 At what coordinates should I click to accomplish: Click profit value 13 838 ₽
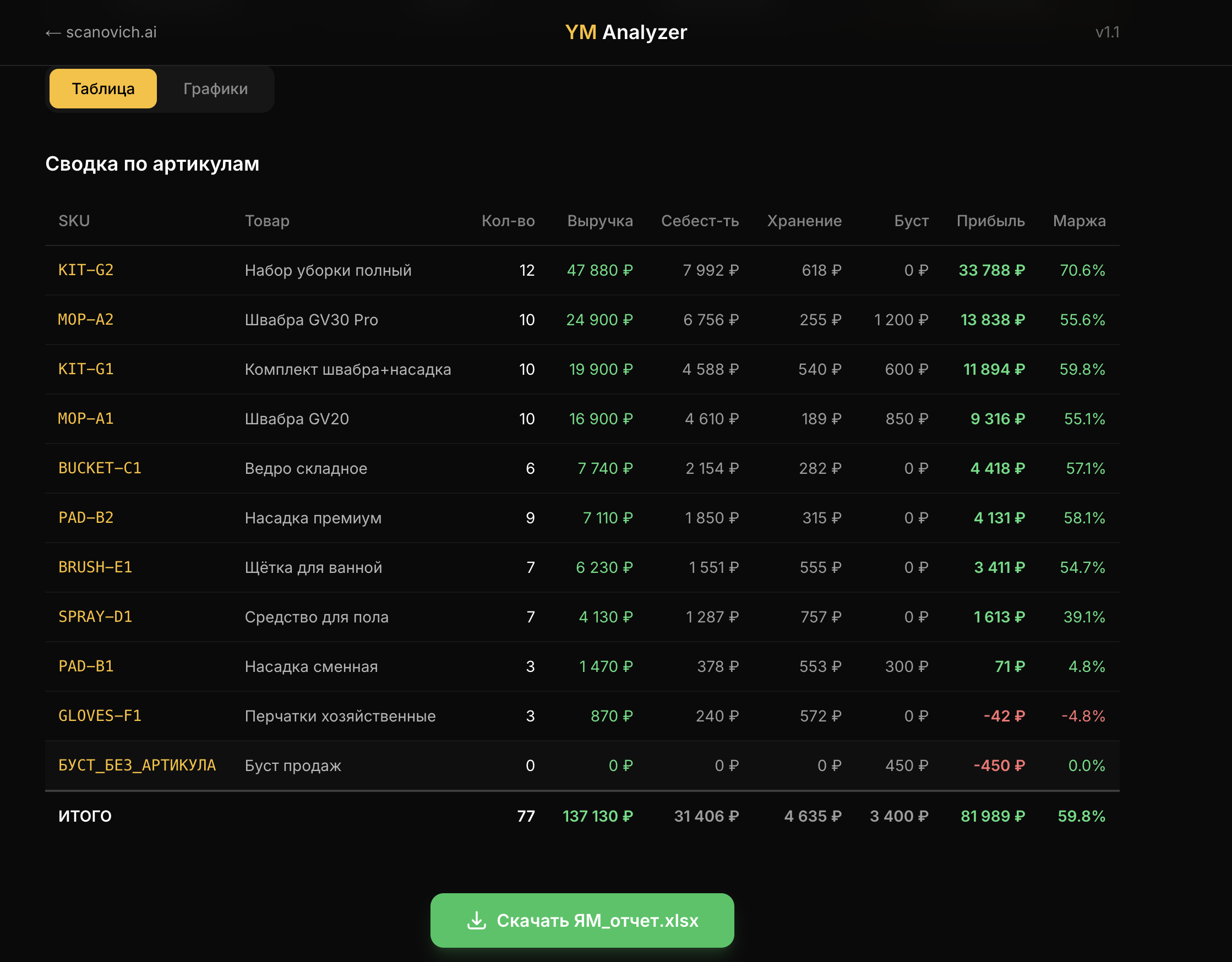click(993, 320)
